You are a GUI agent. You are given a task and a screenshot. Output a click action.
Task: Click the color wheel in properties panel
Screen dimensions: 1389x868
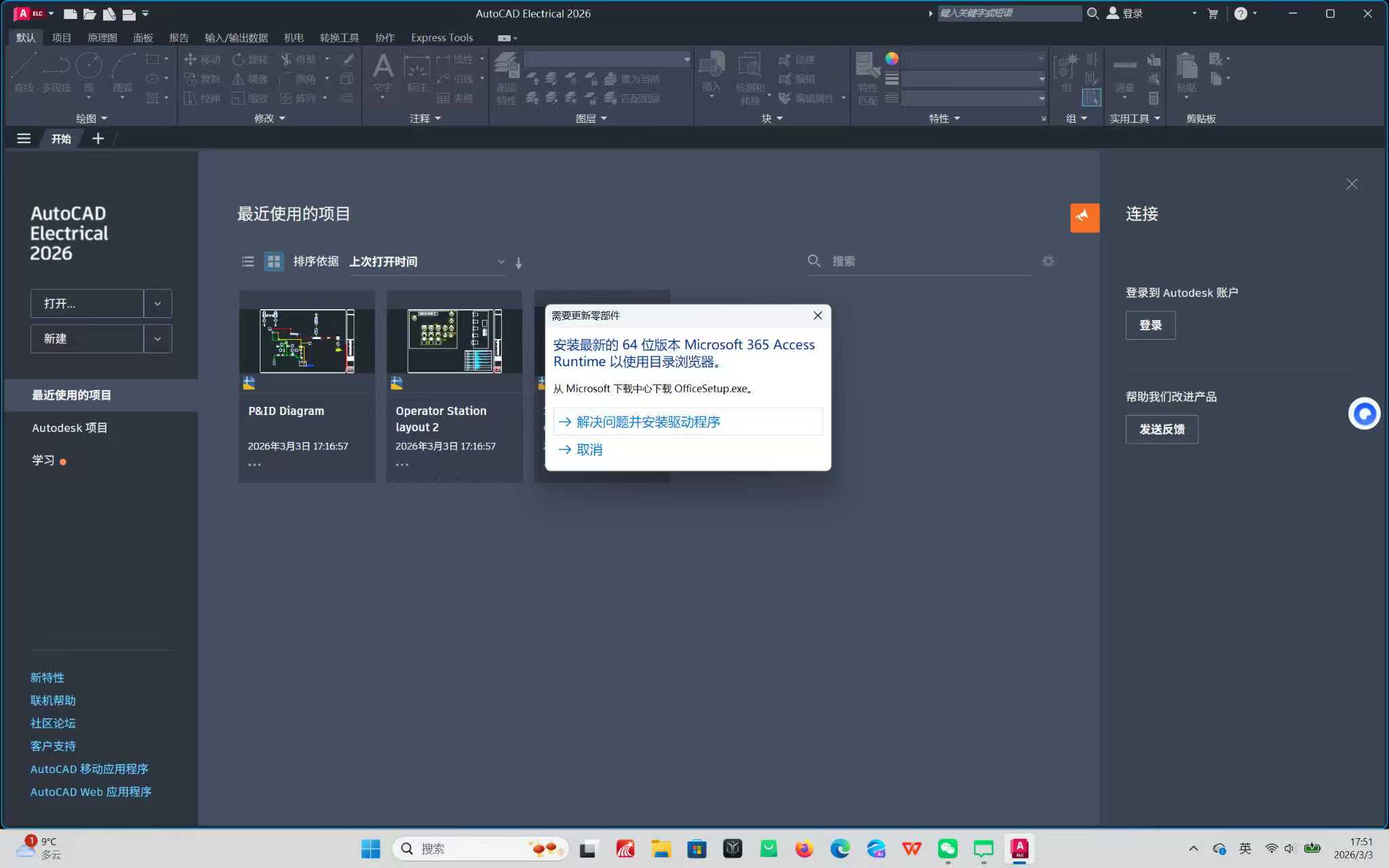(892, 59)
